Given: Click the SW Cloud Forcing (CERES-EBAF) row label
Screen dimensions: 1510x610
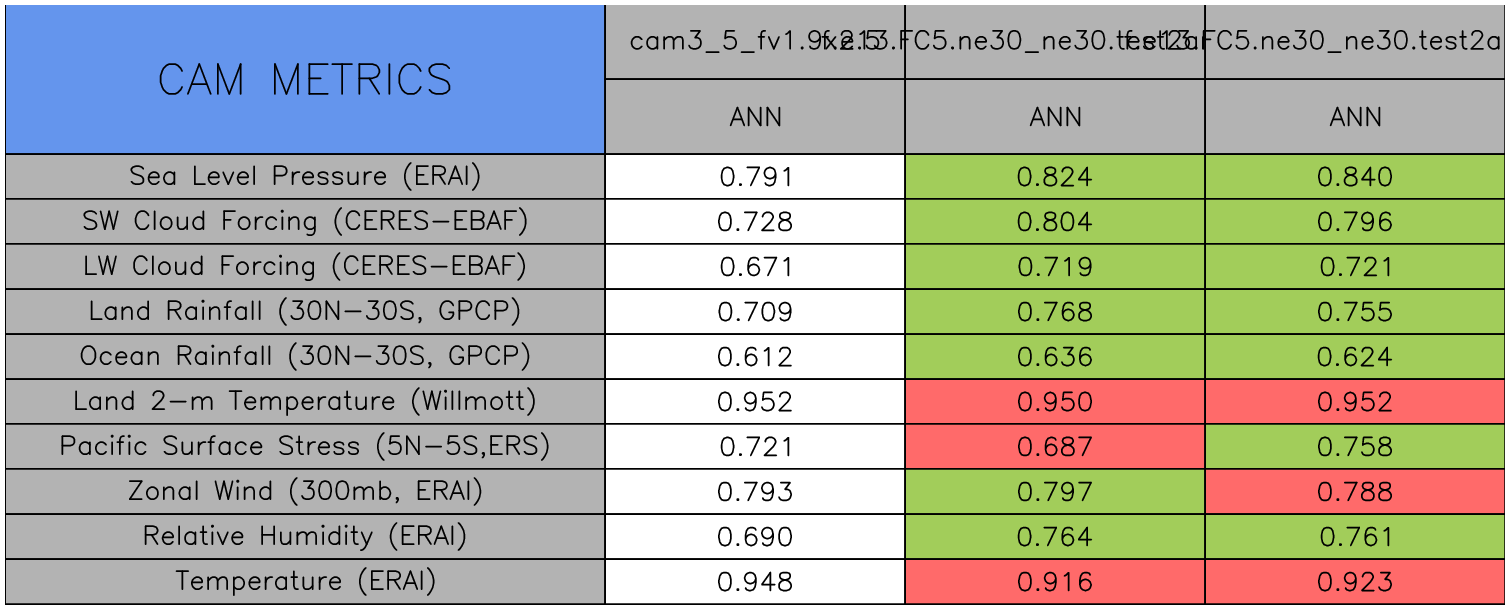Looking at the screenshot, I should 305,222.
